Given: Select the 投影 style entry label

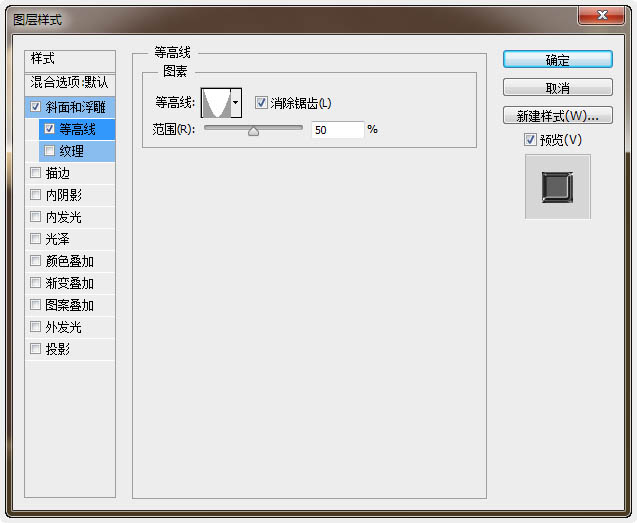Looking at the screenshot, I should click(57, 349).
